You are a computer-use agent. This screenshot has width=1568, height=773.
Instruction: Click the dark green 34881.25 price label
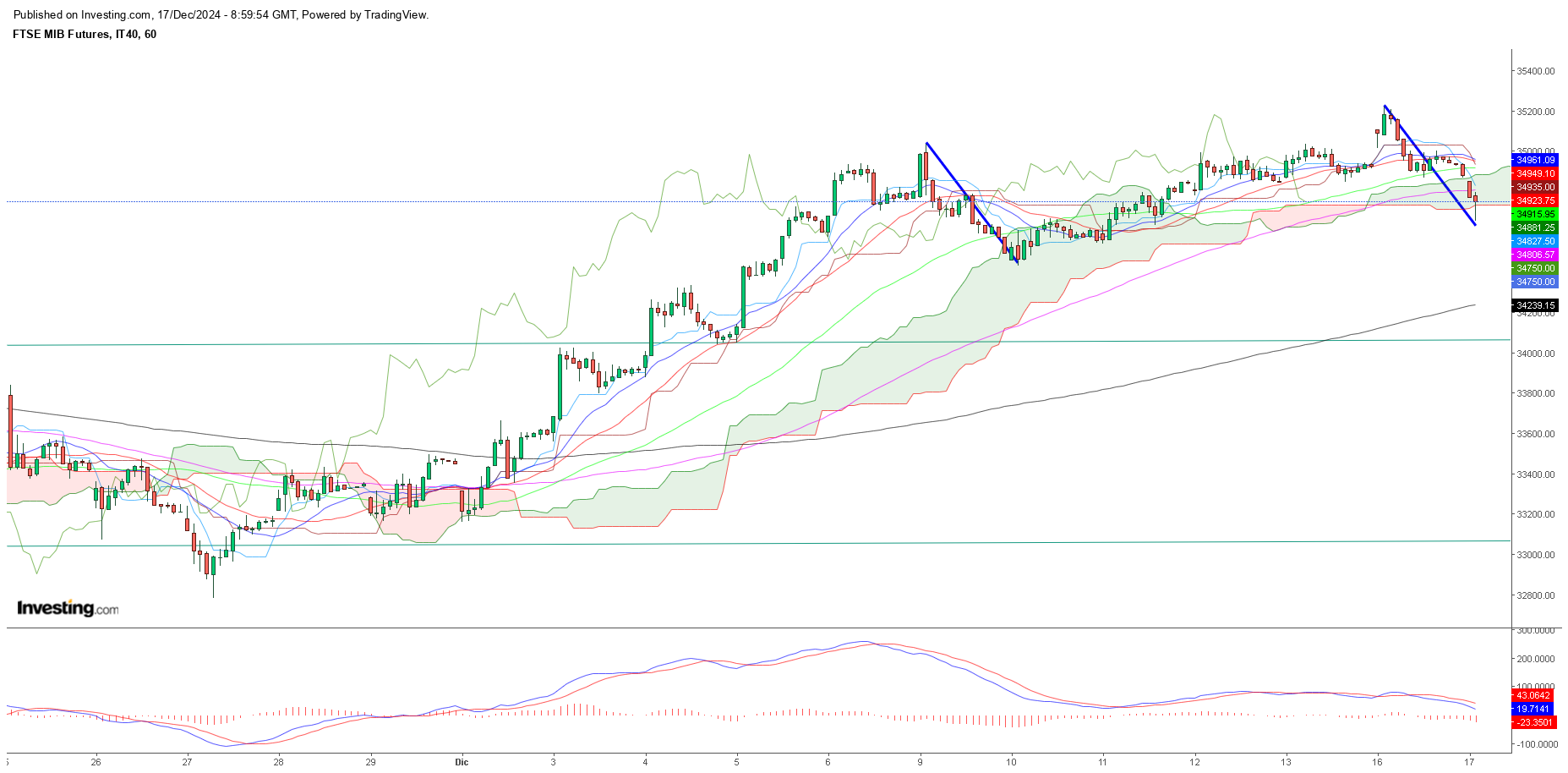click(1535, 228)
